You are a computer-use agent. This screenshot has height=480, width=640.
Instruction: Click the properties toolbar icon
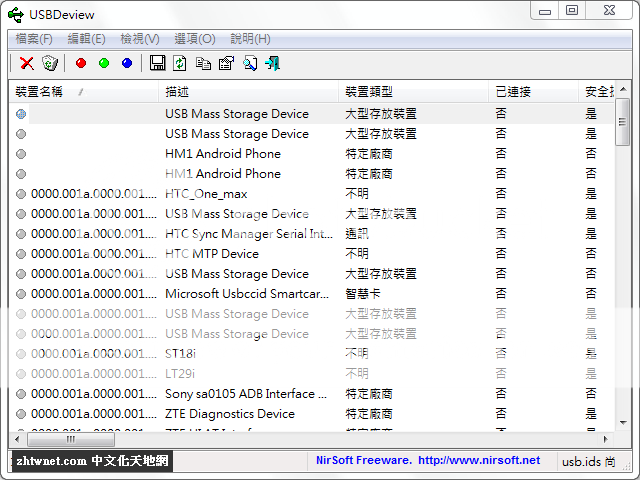pyautogui.click(x=226, y=63)
